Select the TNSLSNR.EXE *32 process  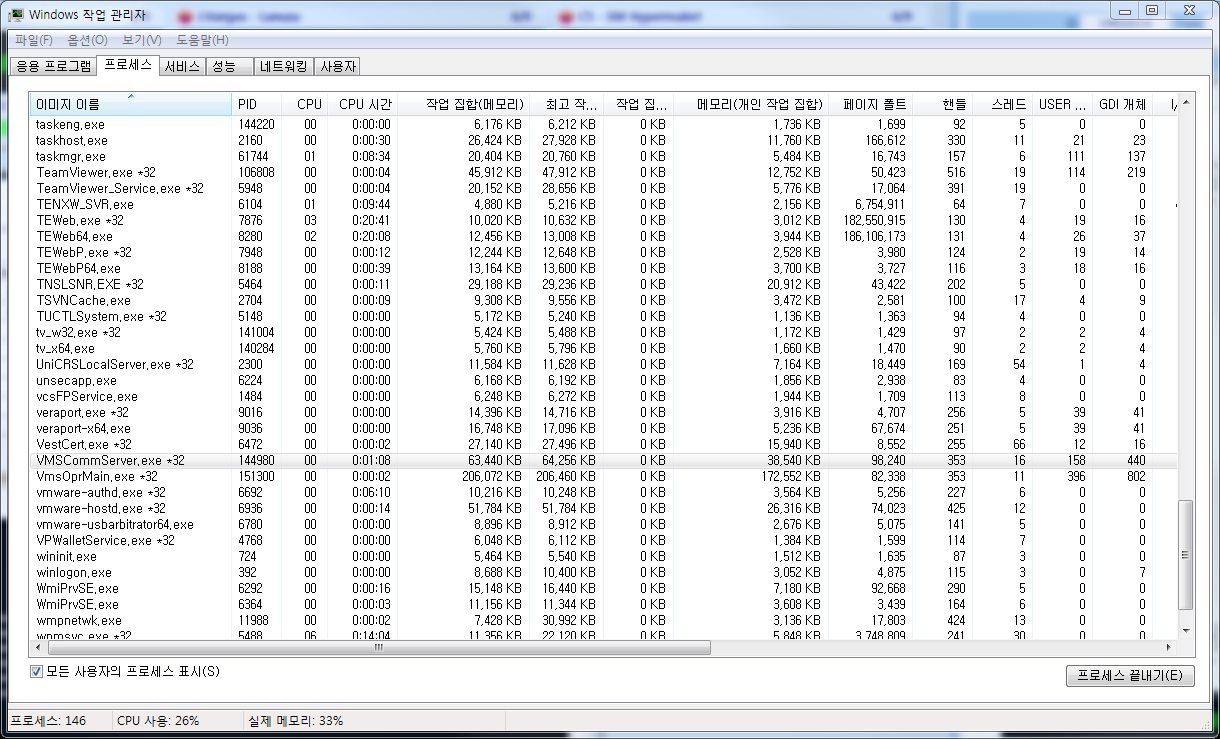605,284
